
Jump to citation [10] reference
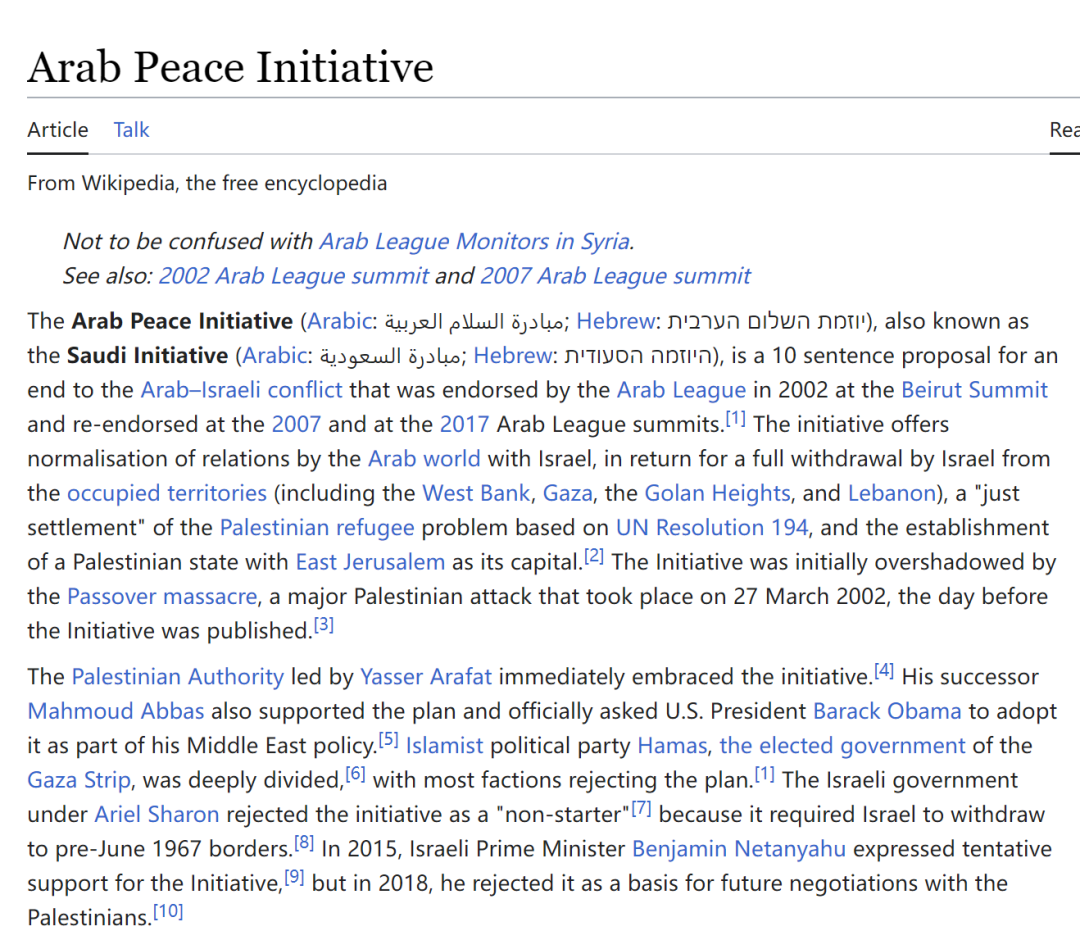pyautogui.click(x=168, y=912)
